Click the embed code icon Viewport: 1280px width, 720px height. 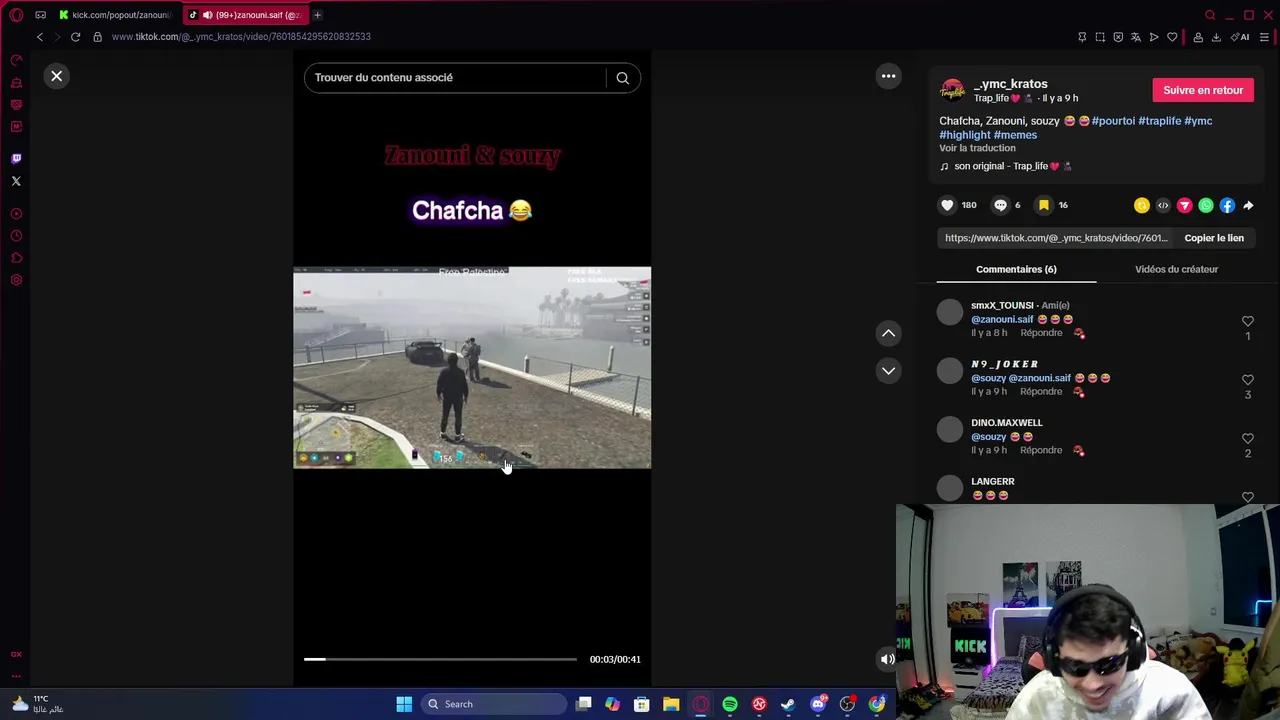[x=1163, y=205]
